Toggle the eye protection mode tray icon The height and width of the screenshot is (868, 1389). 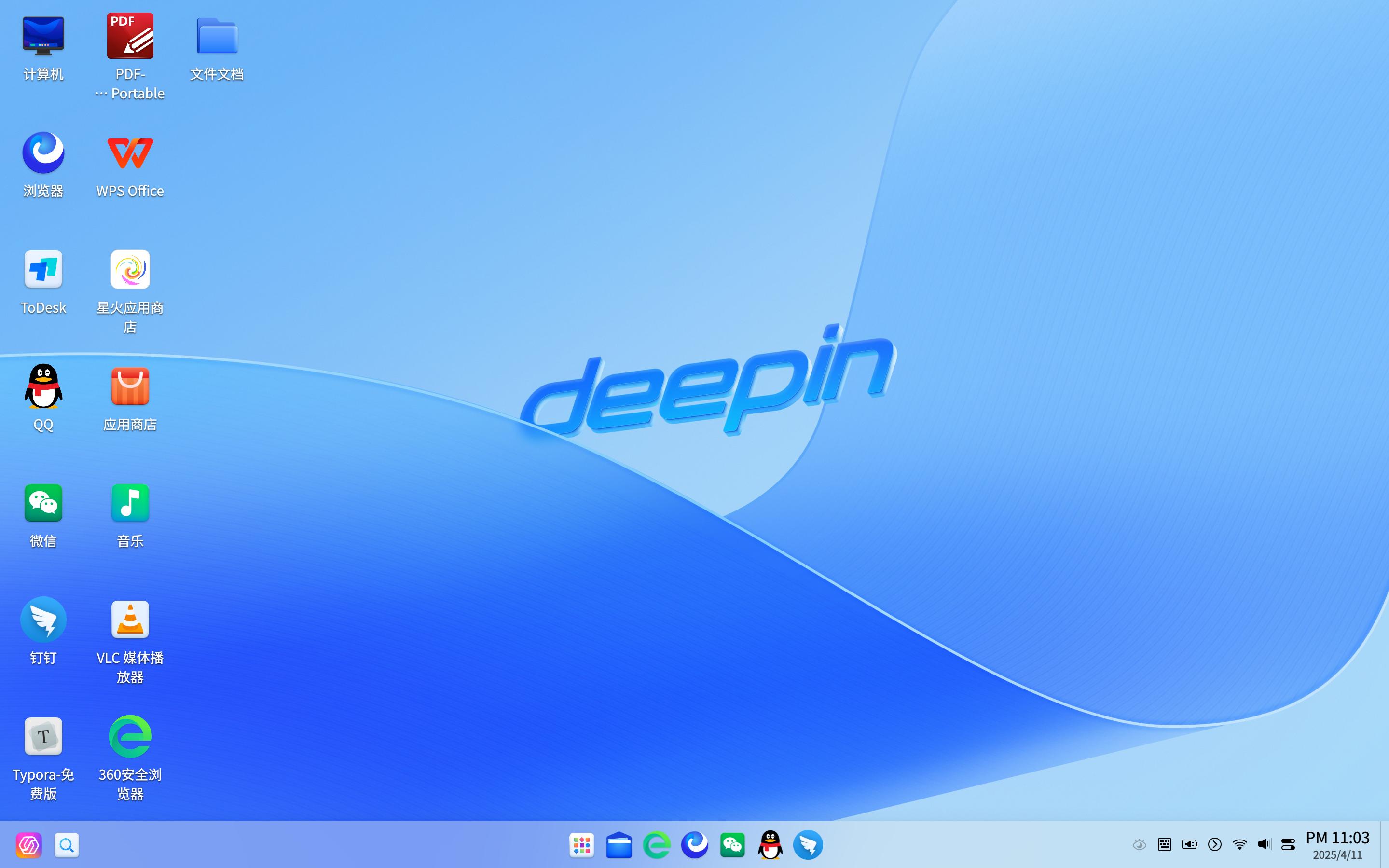click(1139, 844)
